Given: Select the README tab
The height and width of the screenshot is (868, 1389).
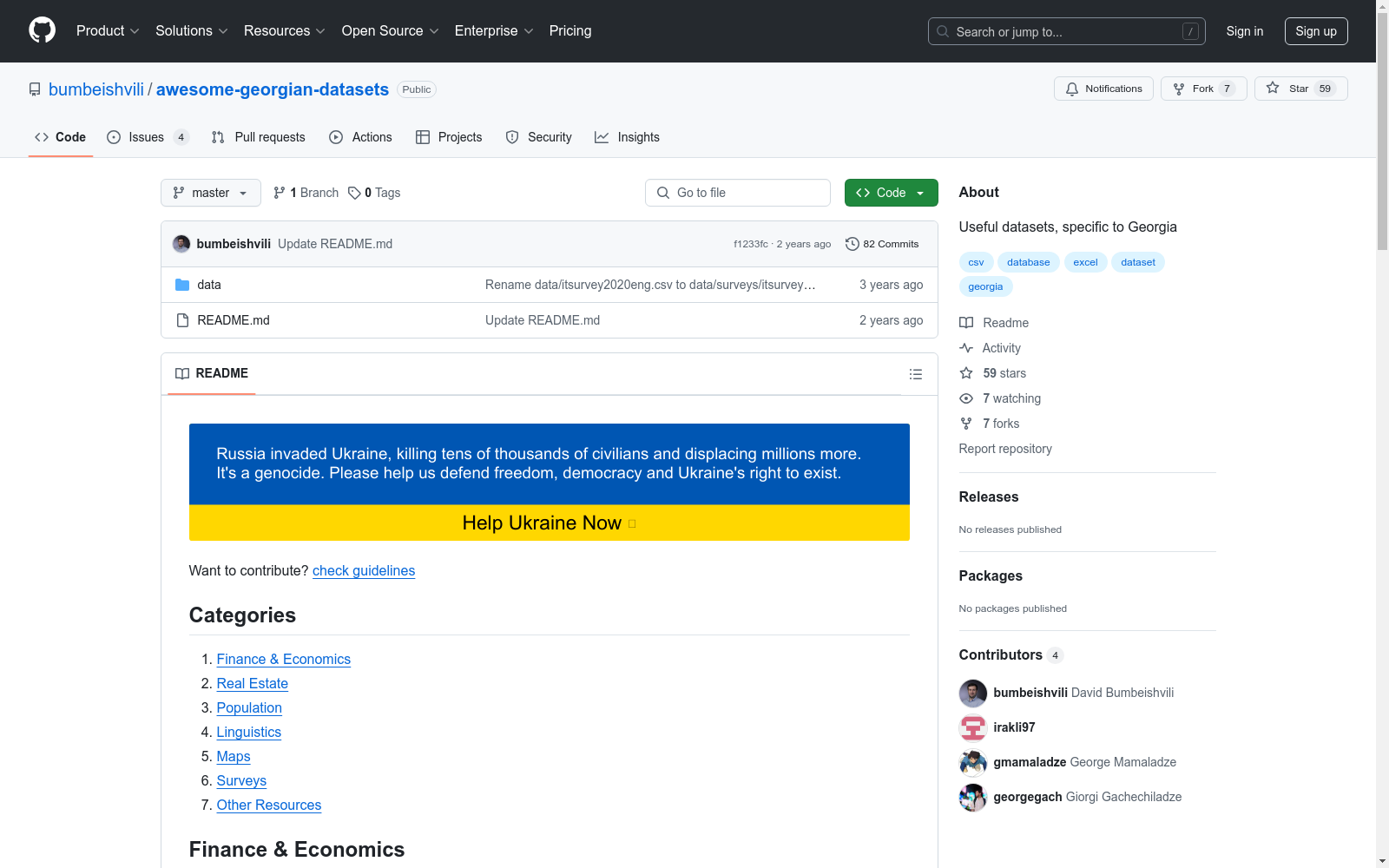Looking at the screenshot, I should point(212,373).
